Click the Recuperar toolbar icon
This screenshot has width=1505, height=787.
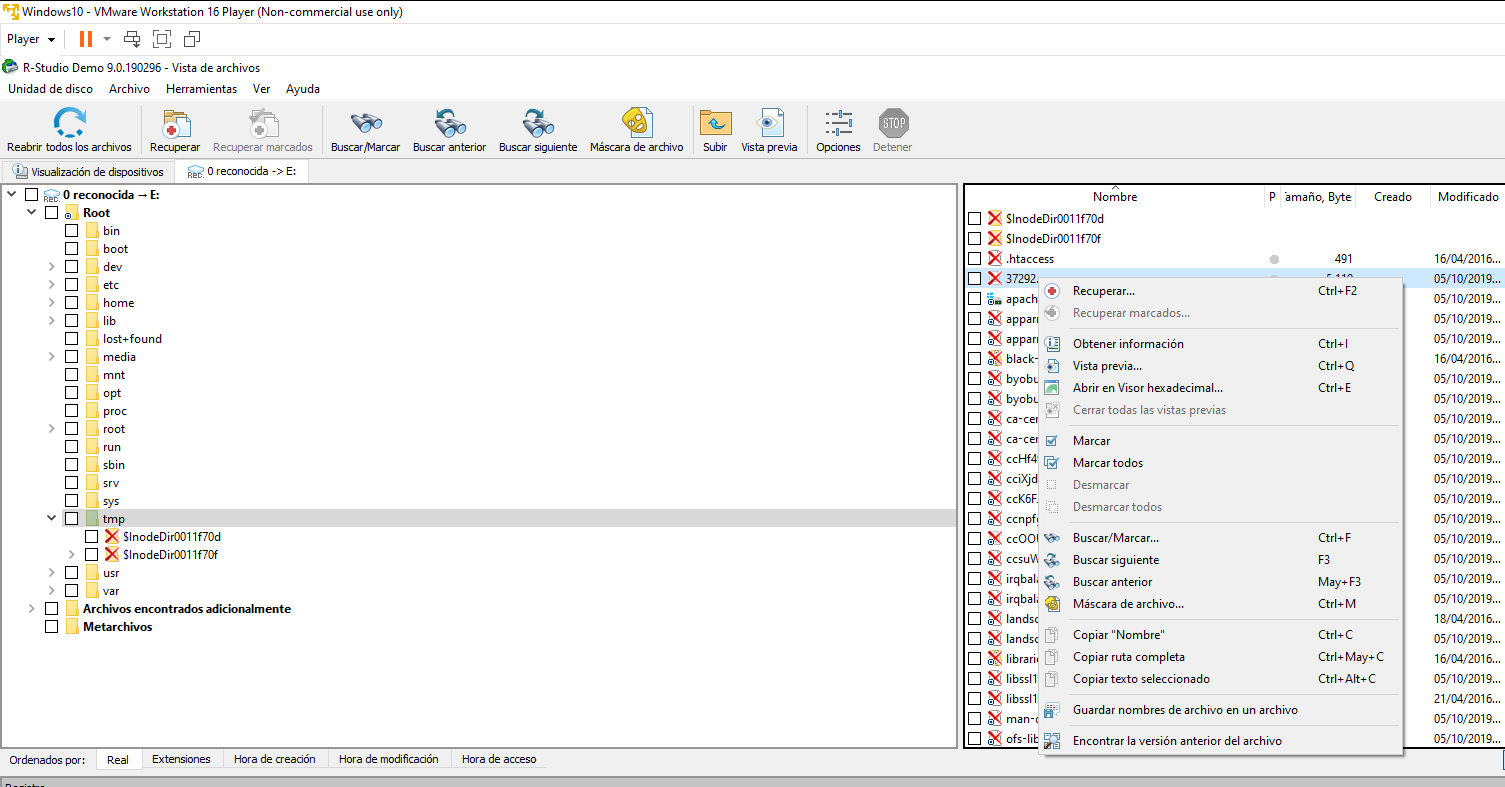(175, 123)
